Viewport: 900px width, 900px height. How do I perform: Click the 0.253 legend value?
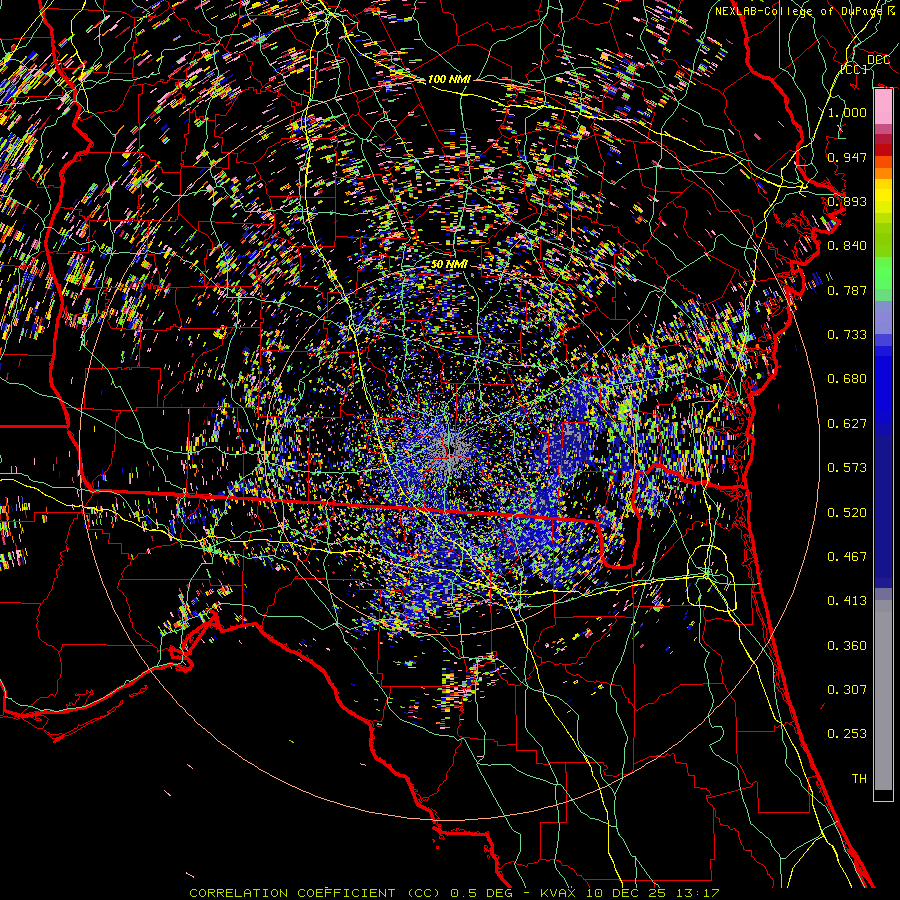click(847, 734)
